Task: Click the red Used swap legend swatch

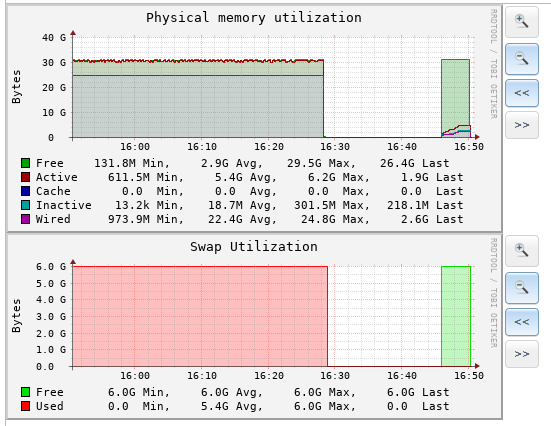Action: coord(25,406)
